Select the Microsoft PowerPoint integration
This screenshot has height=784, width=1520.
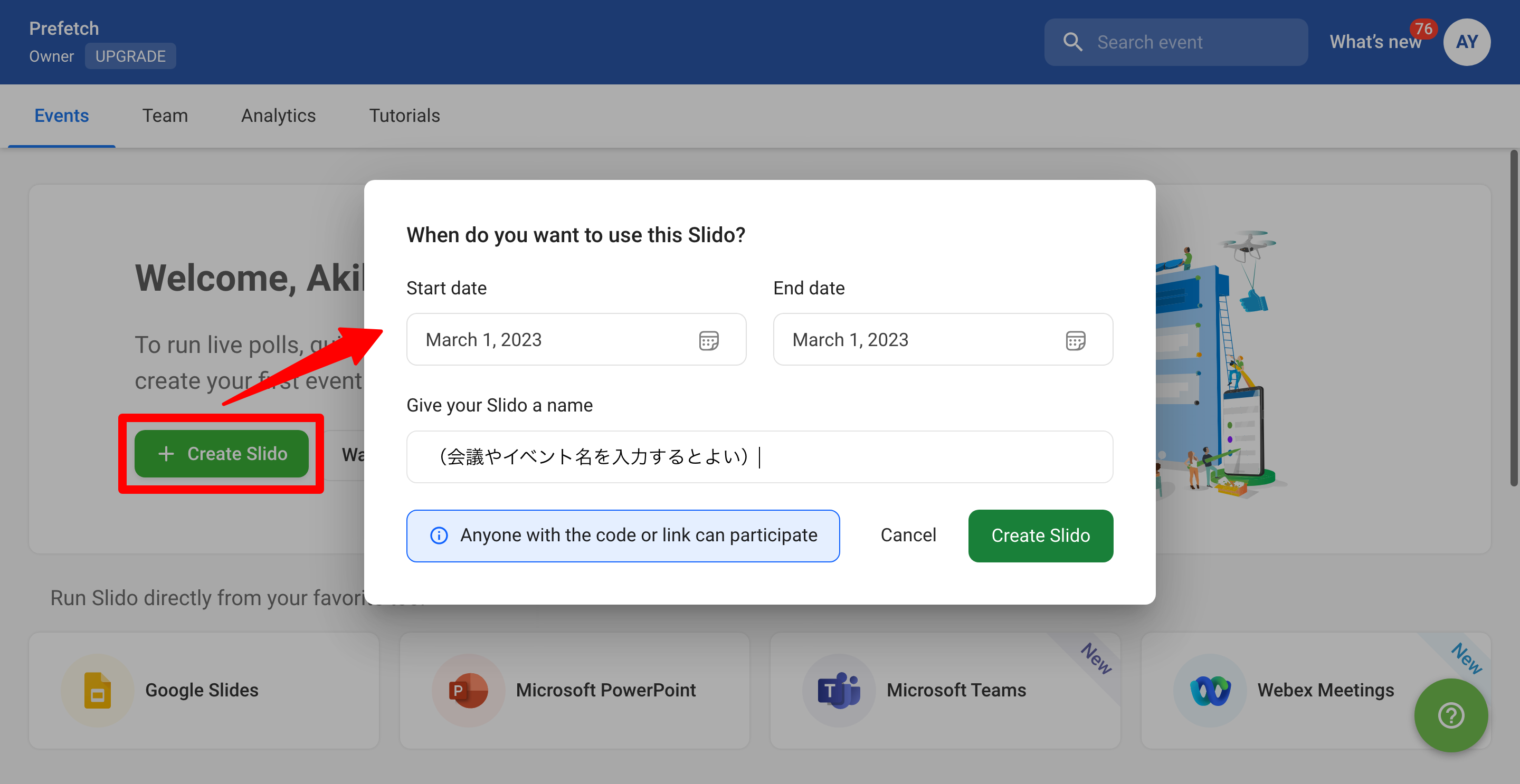pyautogui.click(x=605, y=690)
